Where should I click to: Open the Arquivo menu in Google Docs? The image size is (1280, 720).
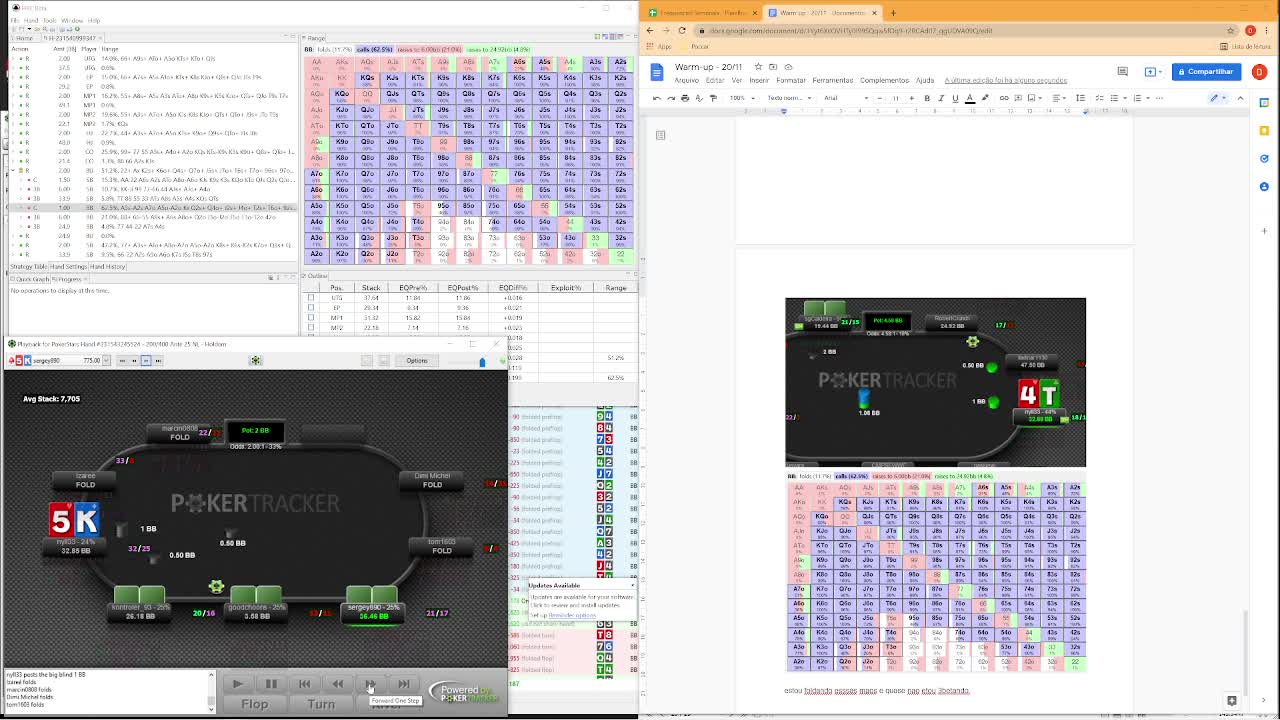(686, 80)
